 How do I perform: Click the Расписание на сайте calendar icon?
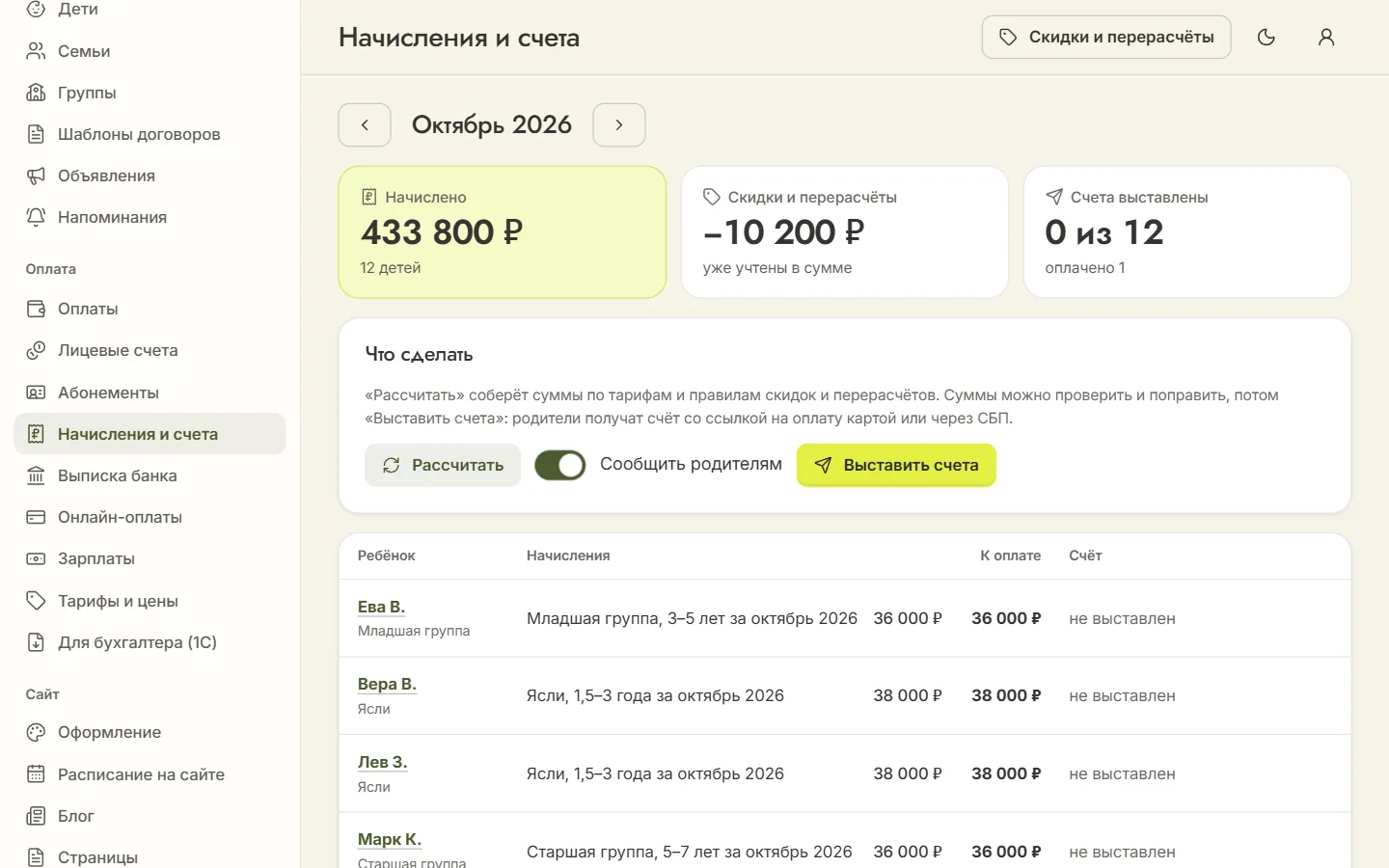(x=36, y=774)
